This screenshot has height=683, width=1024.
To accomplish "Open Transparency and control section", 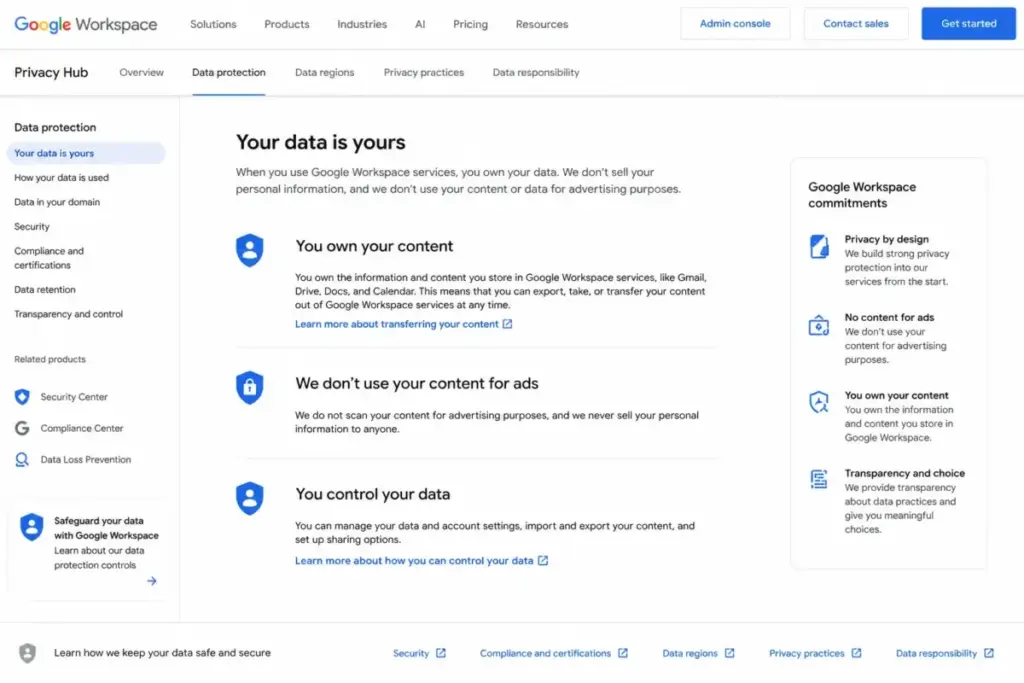I will coord(69,314).
